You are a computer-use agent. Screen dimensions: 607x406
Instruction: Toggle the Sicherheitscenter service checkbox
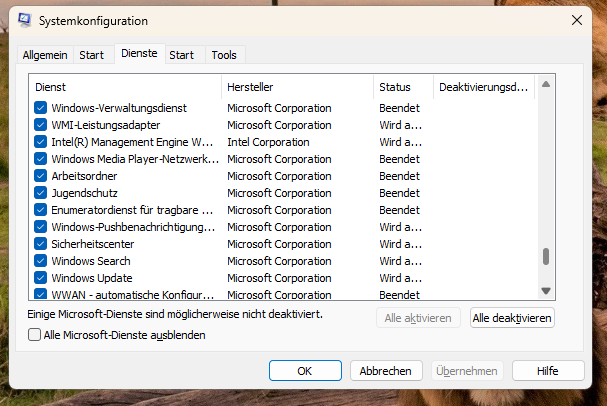coord(41,244)
